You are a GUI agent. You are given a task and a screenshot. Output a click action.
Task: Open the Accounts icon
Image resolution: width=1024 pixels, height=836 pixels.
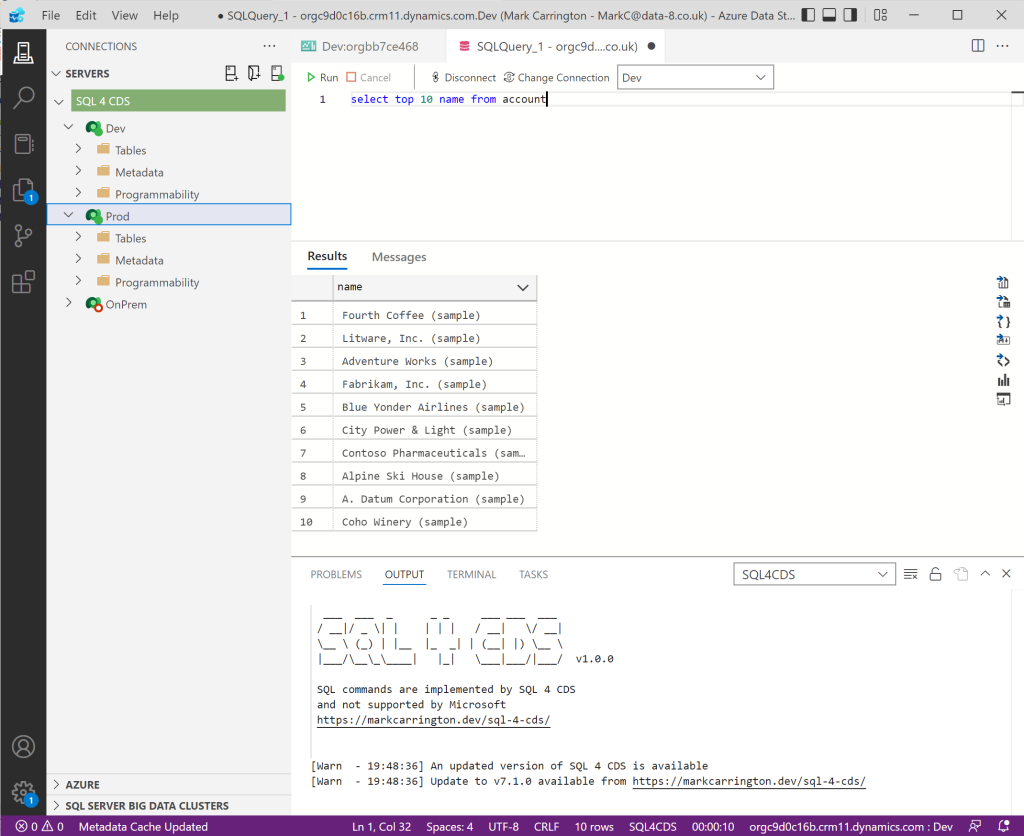(24, 747)
